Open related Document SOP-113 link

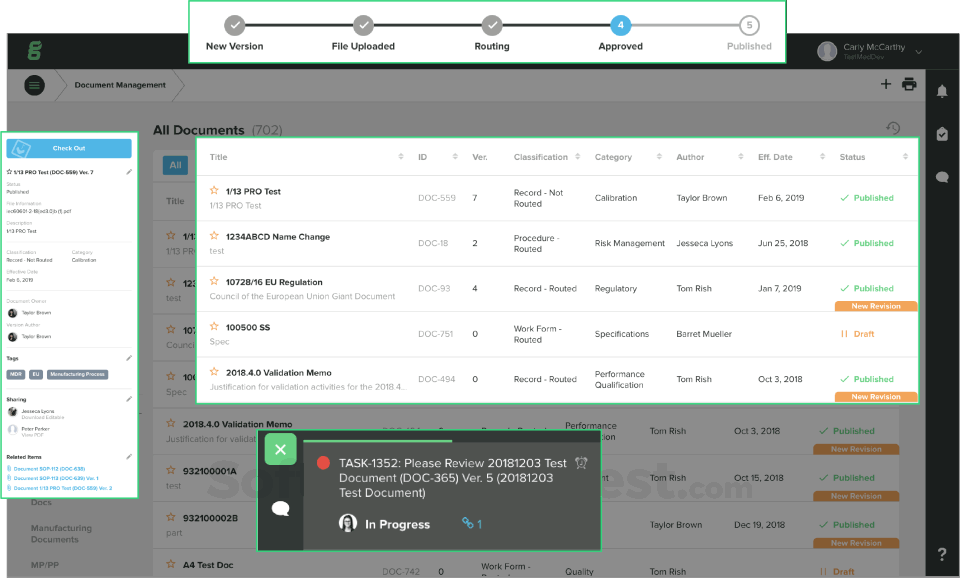(56, 478)
